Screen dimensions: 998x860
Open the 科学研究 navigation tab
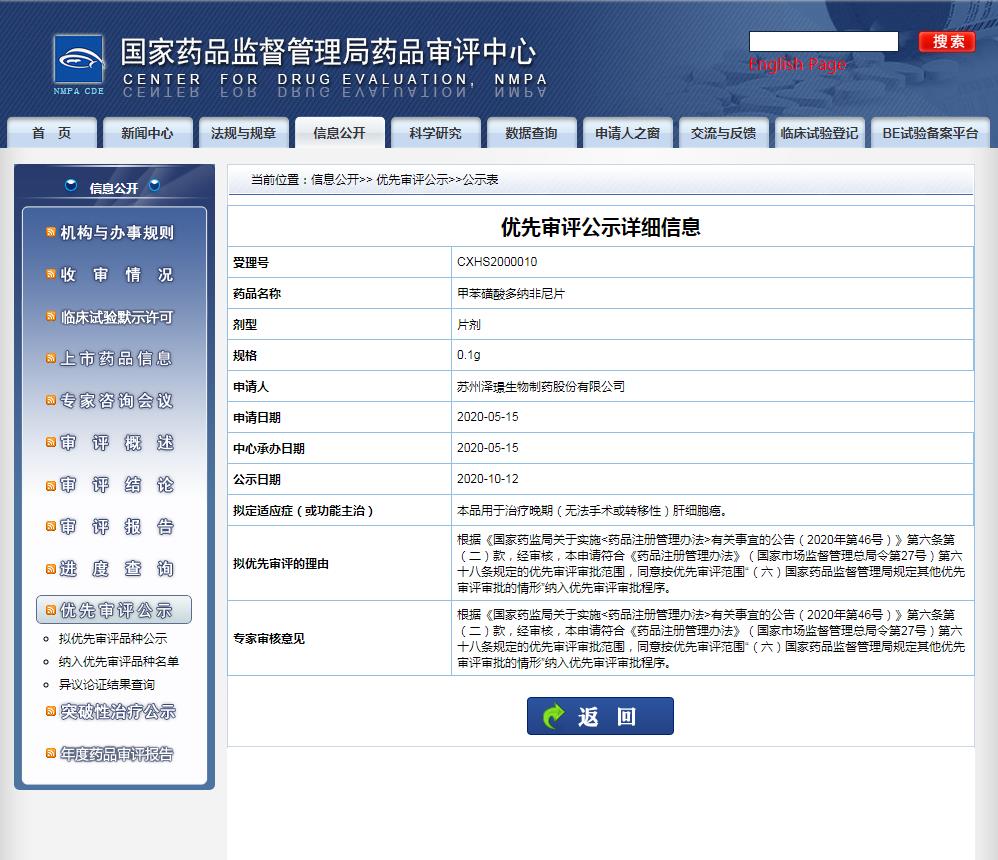(x=435, y=132)
